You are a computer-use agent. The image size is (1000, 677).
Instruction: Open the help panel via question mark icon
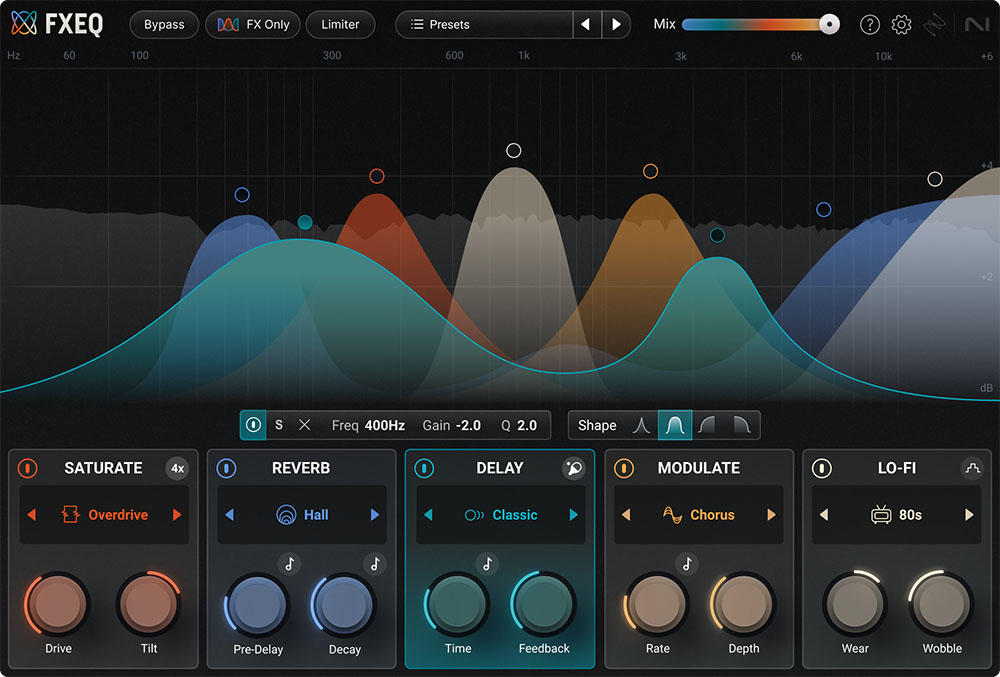869,24
